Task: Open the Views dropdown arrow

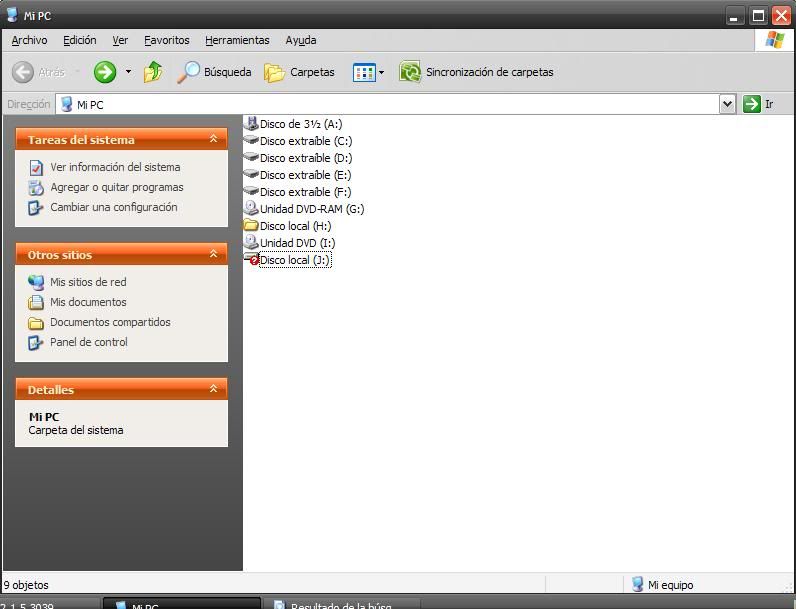Action: point(382,73)
